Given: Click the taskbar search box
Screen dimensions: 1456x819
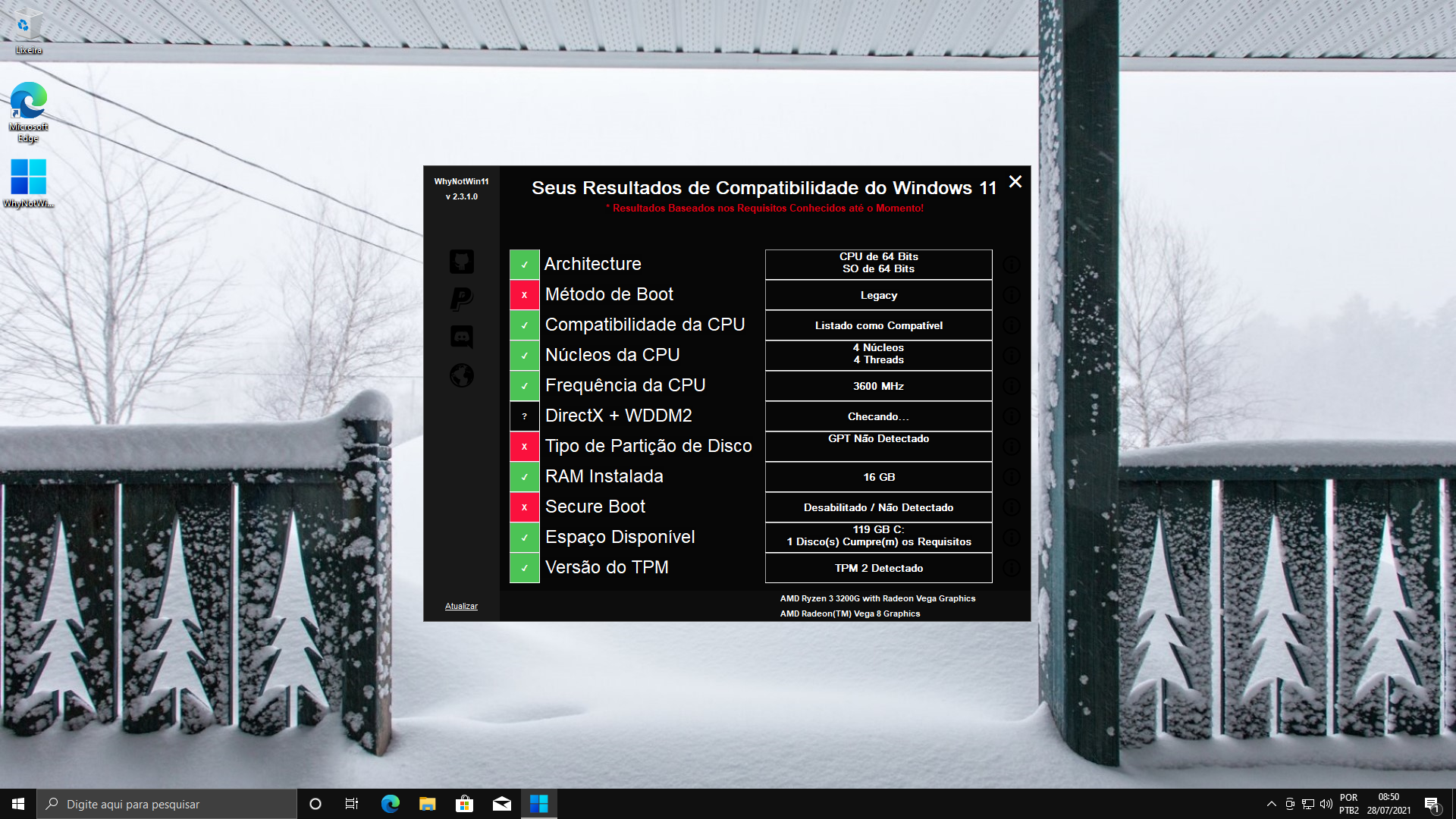Looking at the screenshot, I should coord(167,804).
